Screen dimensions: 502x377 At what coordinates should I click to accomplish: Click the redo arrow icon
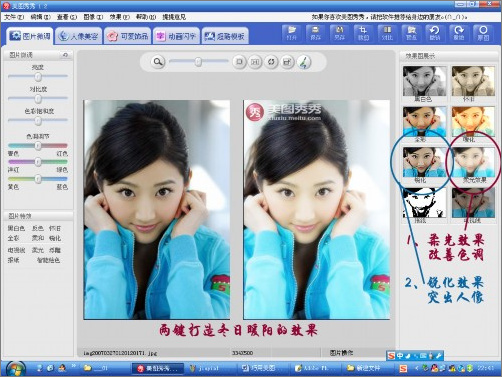459,33
